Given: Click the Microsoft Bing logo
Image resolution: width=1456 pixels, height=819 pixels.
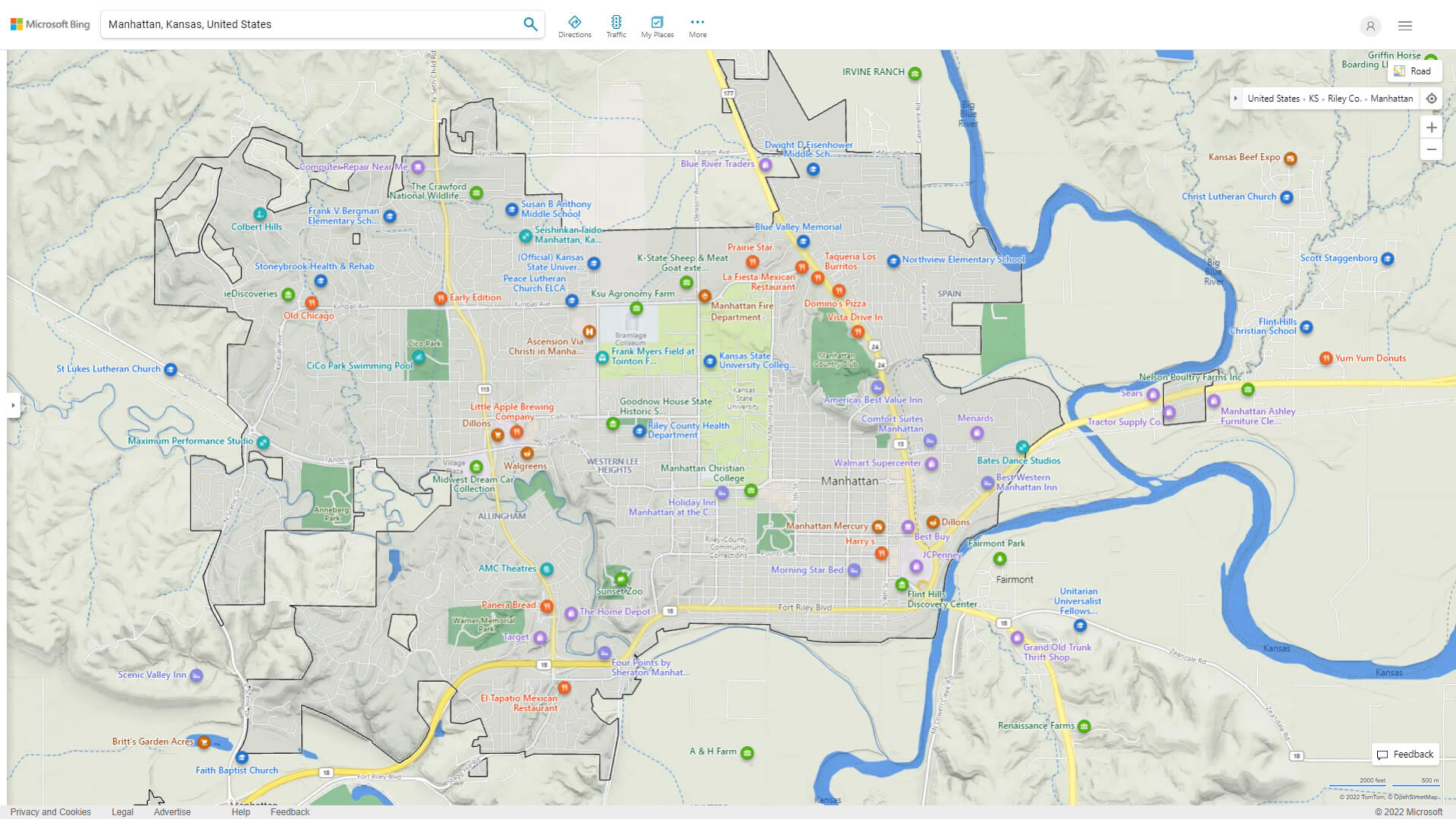Looking at the screenshot, I should (49, 24).
